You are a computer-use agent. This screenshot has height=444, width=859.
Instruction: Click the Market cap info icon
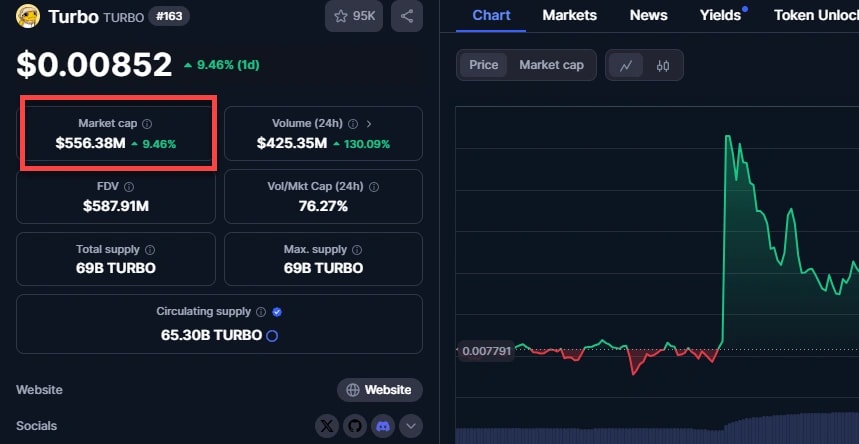[147, 124]
